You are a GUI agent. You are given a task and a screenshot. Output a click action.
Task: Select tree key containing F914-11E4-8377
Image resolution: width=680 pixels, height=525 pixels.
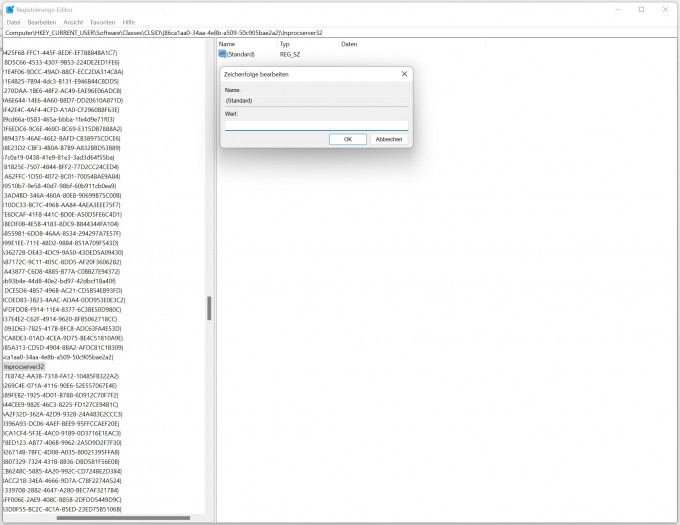[62, 310]
